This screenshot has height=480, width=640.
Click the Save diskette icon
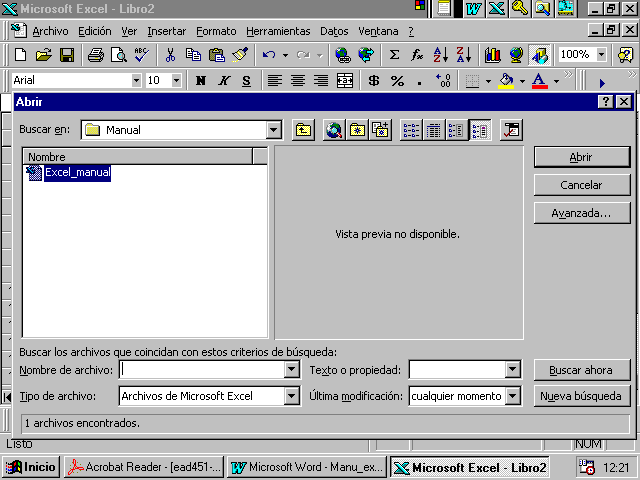click(x=67, y=54)
